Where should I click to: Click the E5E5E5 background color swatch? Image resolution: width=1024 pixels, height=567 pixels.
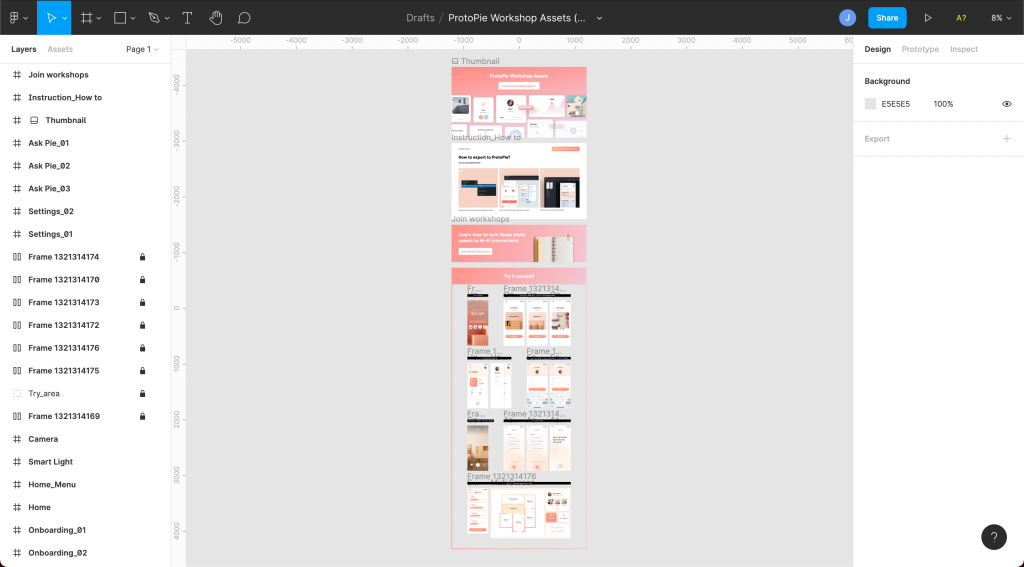pyautogui.click(x=870, y=104)
